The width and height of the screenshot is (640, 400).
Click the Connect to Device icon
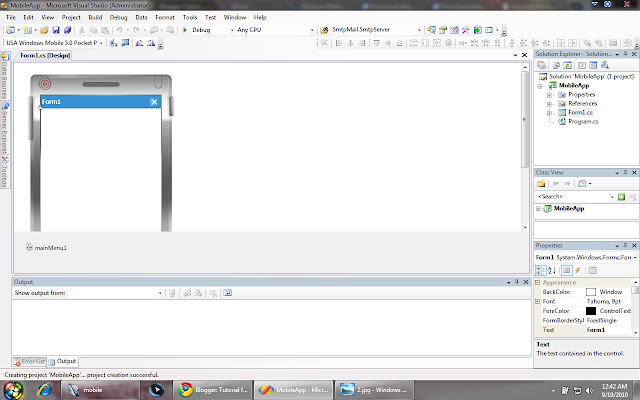tap(113, 43)
